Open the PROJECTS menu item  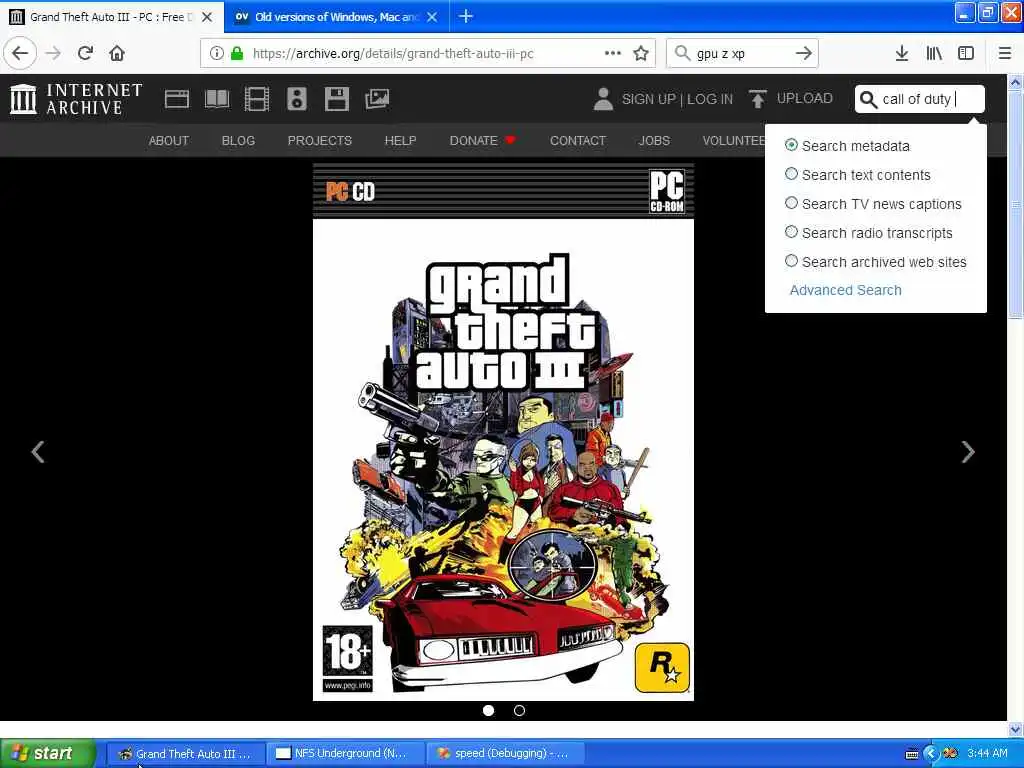(319, 140)
